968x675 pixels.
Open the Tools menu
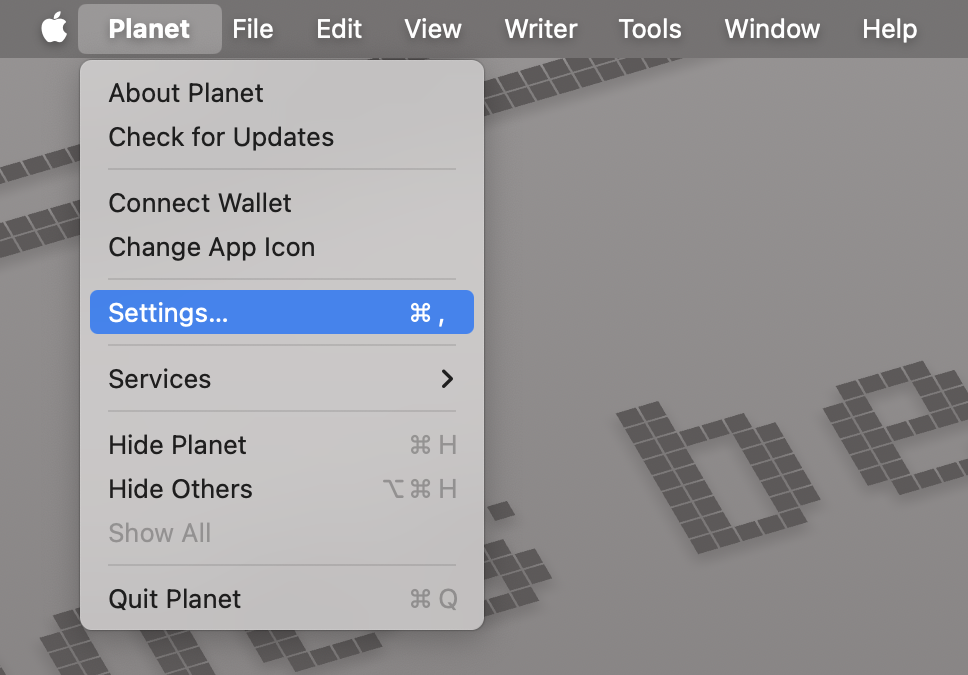(649, 29)
